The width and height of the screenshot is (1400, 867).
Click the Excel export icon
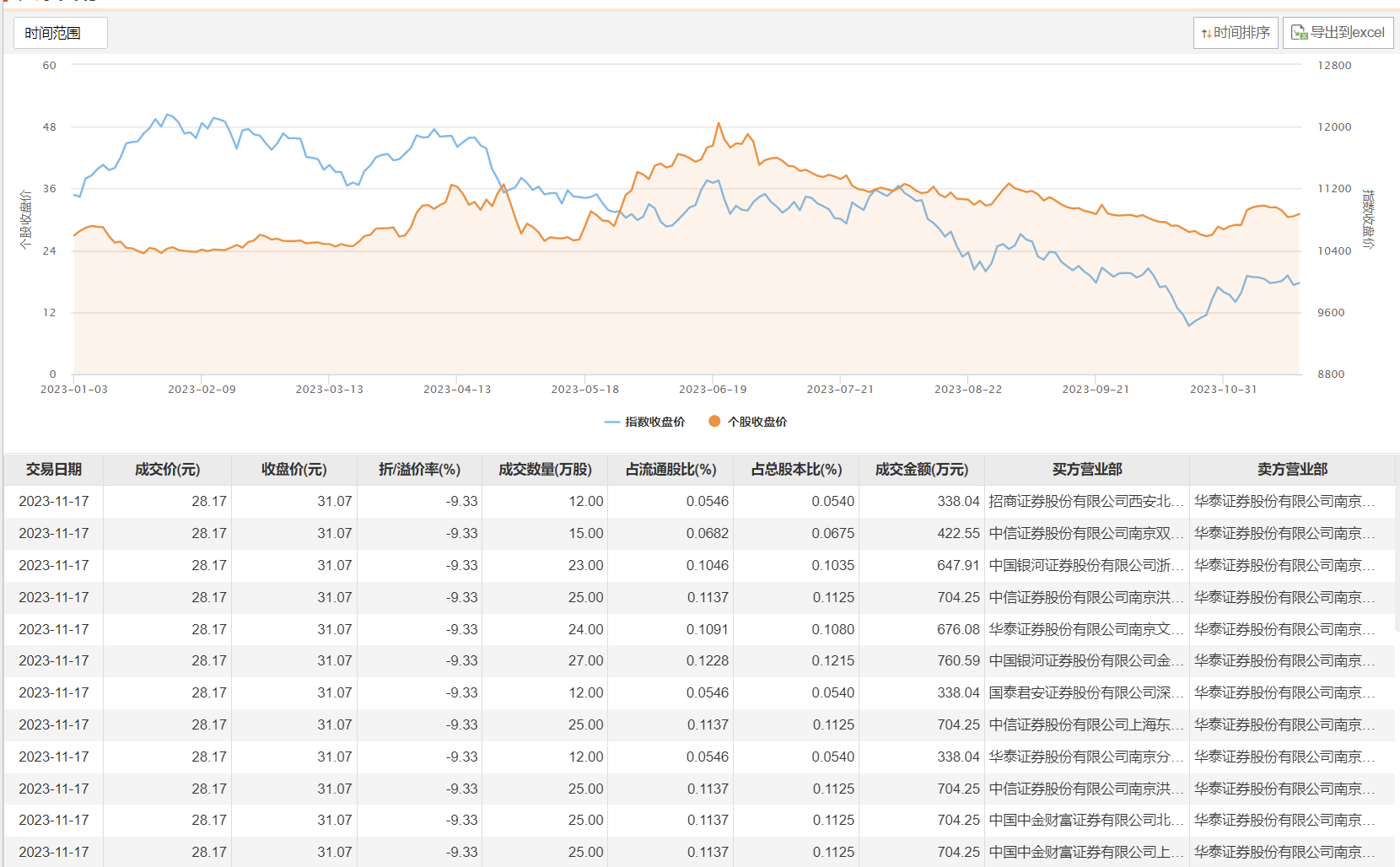(x=1299, y=33)
